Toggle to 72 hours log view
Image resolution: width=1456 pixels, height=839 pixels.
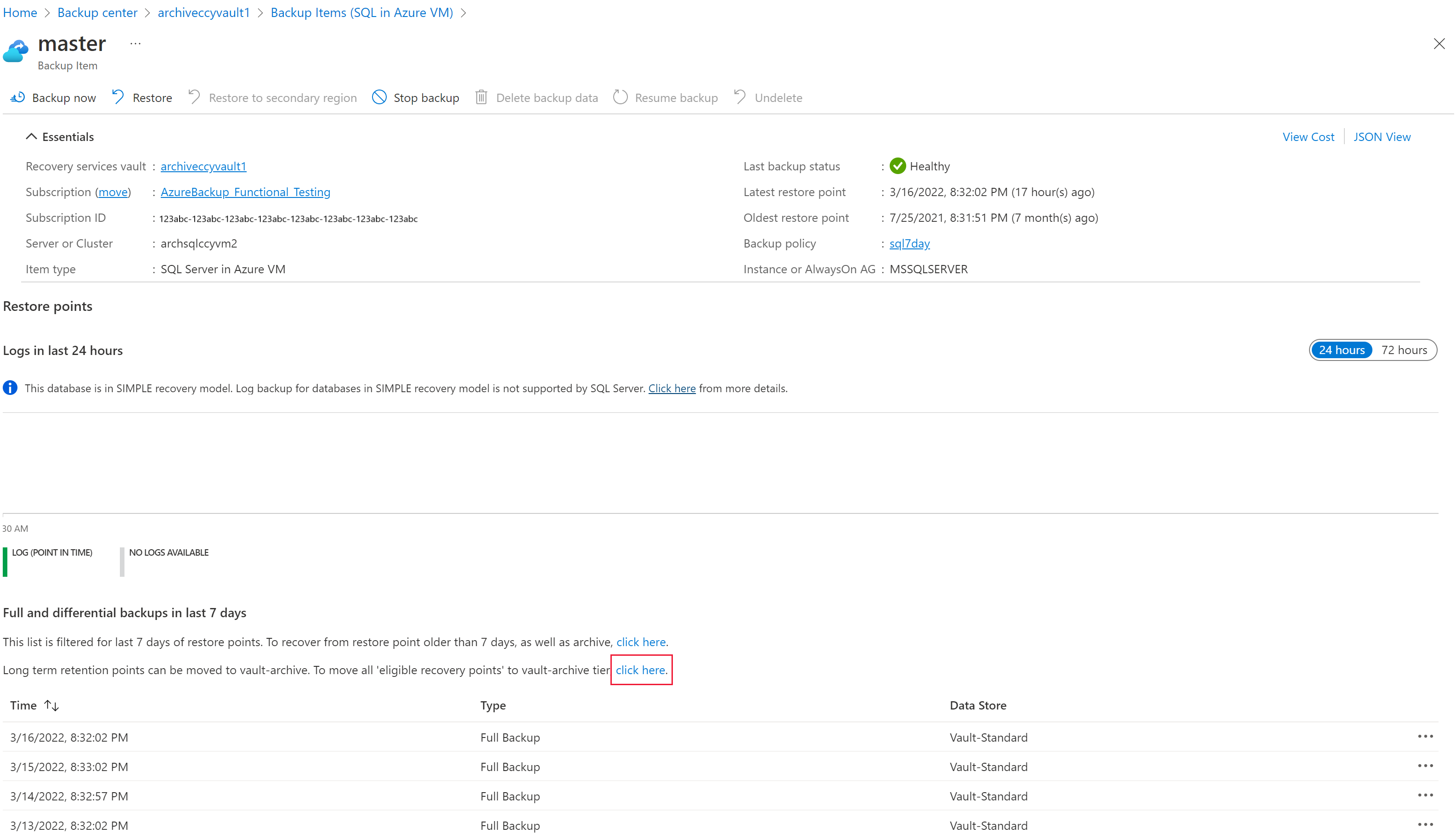[1405, 350]
